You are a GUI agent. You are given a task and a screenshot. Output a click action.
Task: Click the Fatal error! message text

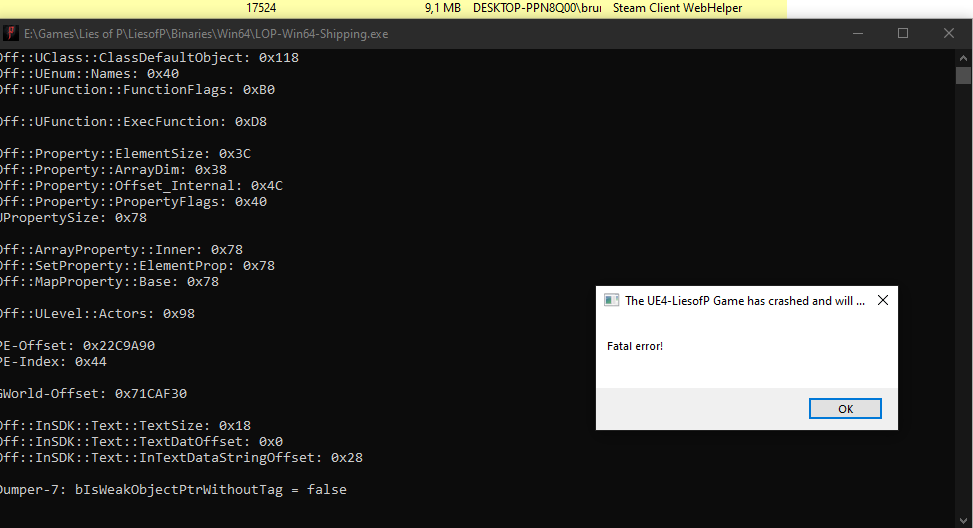click(635, 346)
